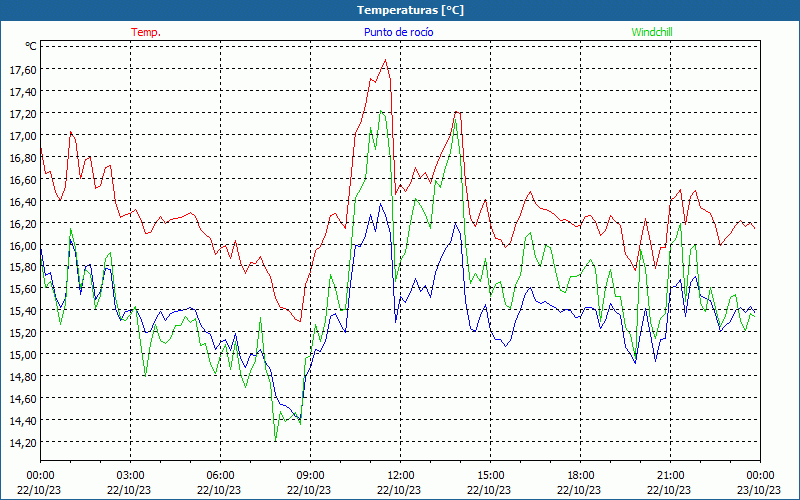Click the 17,00 y-axis value
The width and height of the screenshot is (800, 500).
23,136
